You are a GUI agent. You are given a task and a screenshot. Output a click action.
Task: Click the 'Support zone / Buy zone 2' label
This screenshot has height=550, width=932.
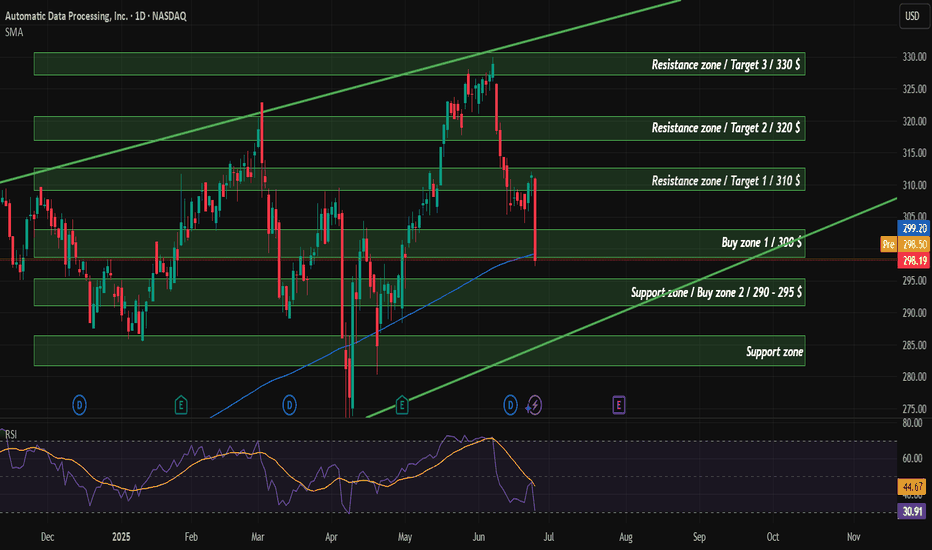pyautogui.click(x=716, y=293)
